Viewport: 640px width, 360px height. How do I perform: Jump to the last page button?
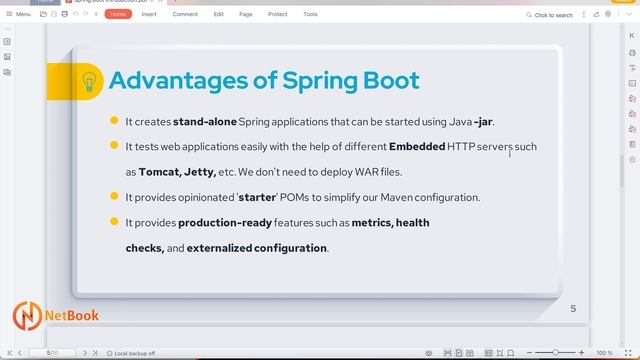click(95, 353)
